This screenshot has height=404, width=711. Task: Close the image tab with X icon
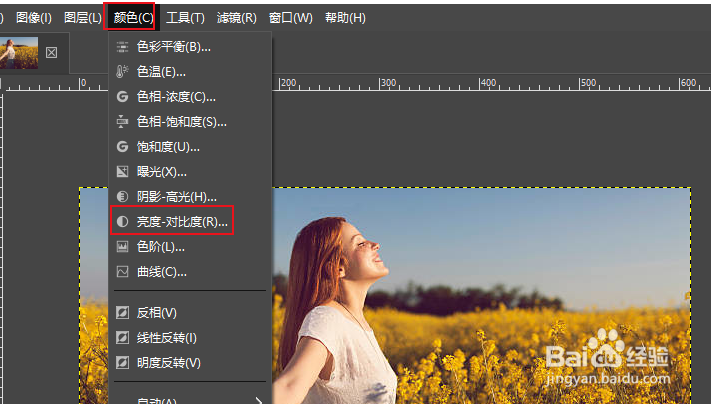[x=52, y=53]
